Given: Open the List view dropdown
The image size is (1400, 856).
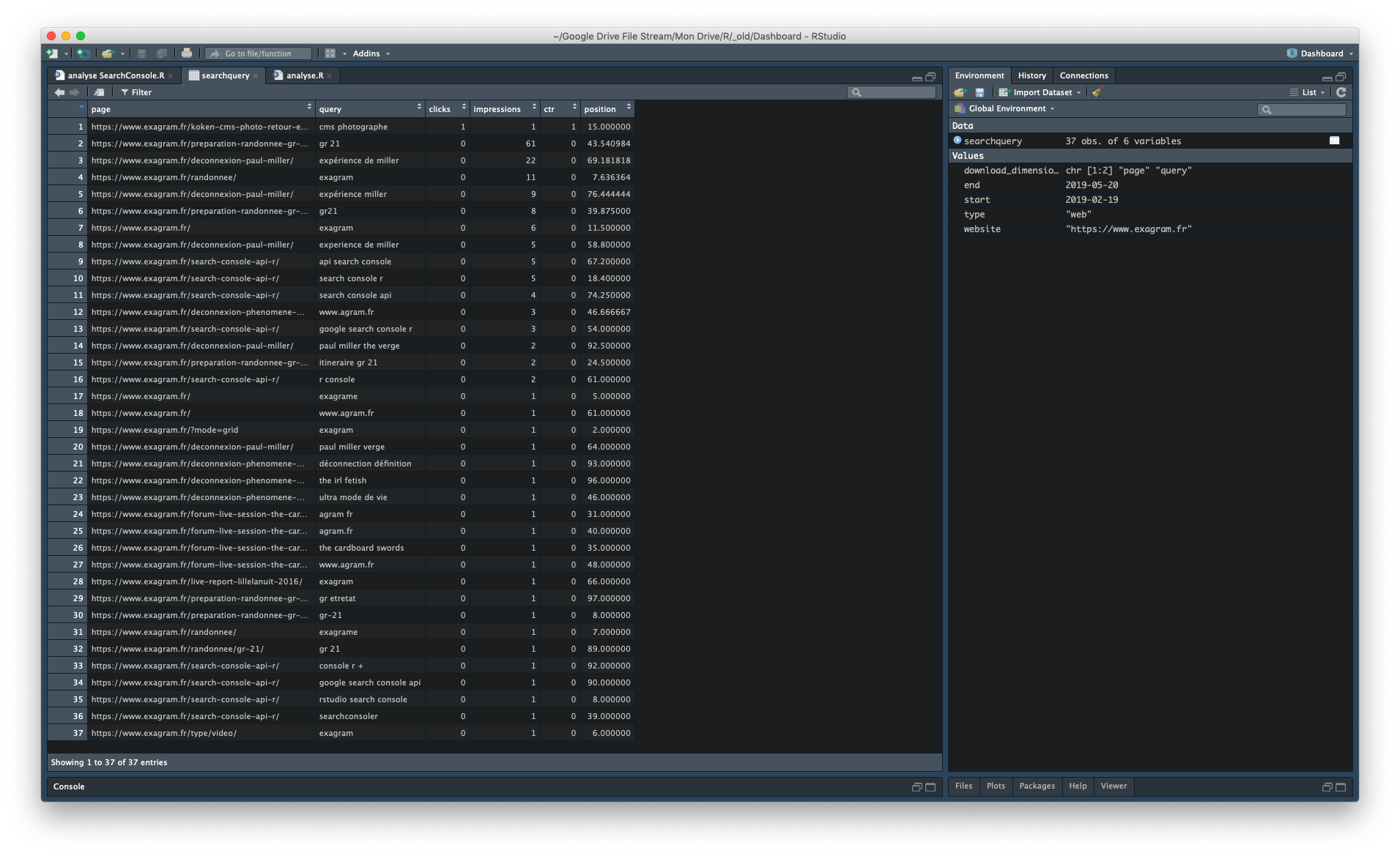Looking at the screenshot, I should click(x=1308, y=92).
